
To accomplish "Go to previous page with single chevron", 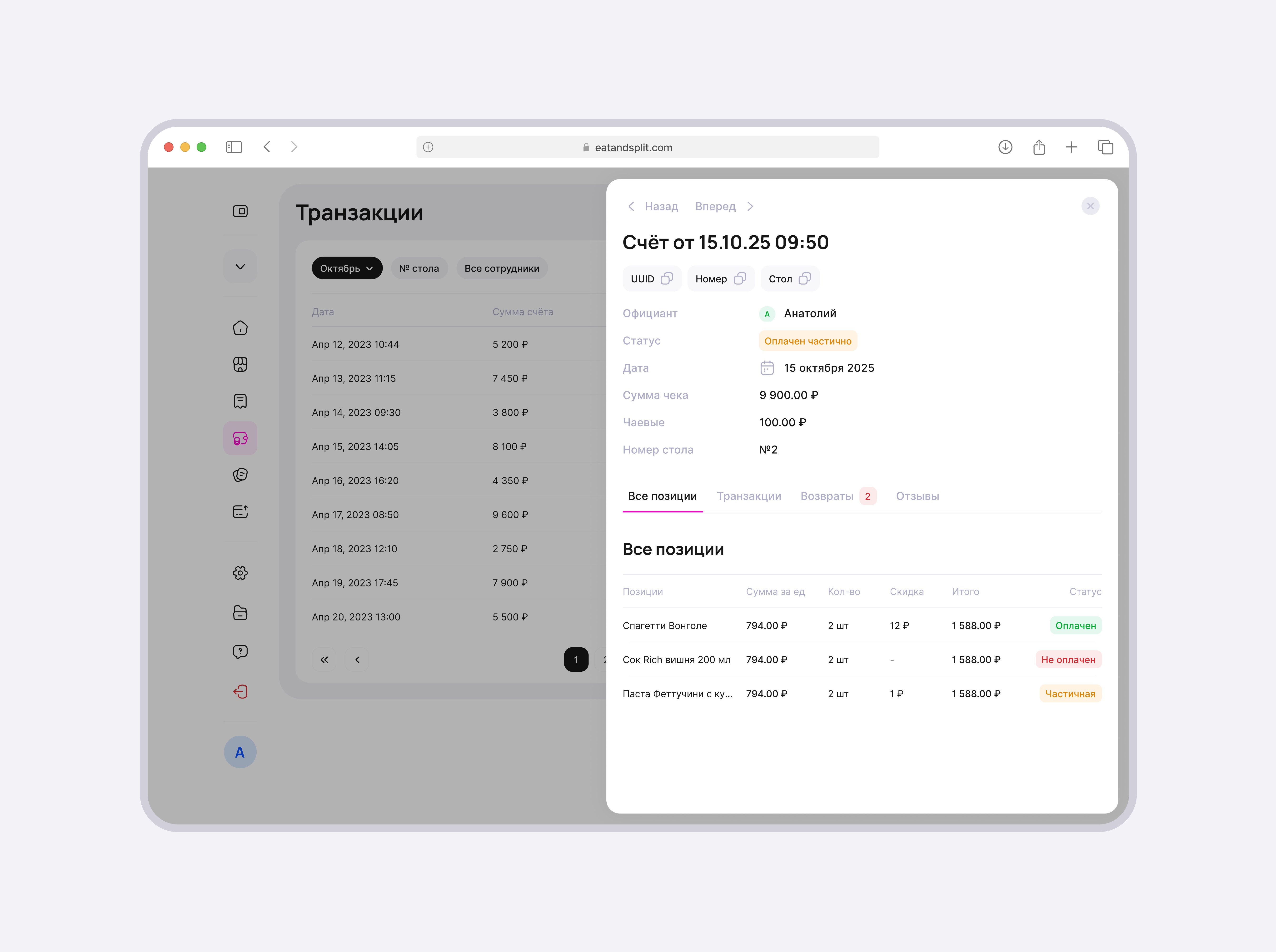I will 357,660.
